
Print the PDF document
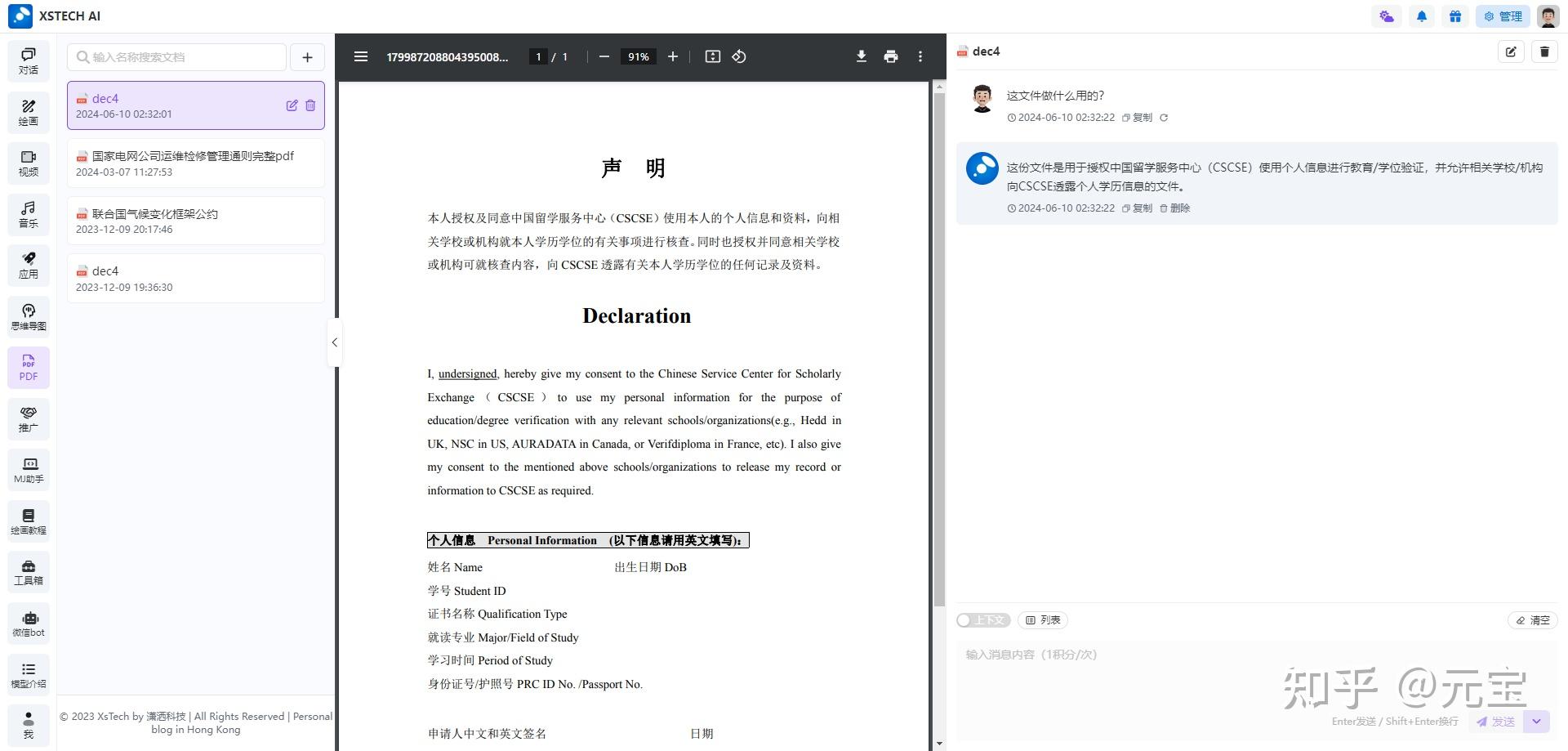pyautogui.click(x=890, y=56)
